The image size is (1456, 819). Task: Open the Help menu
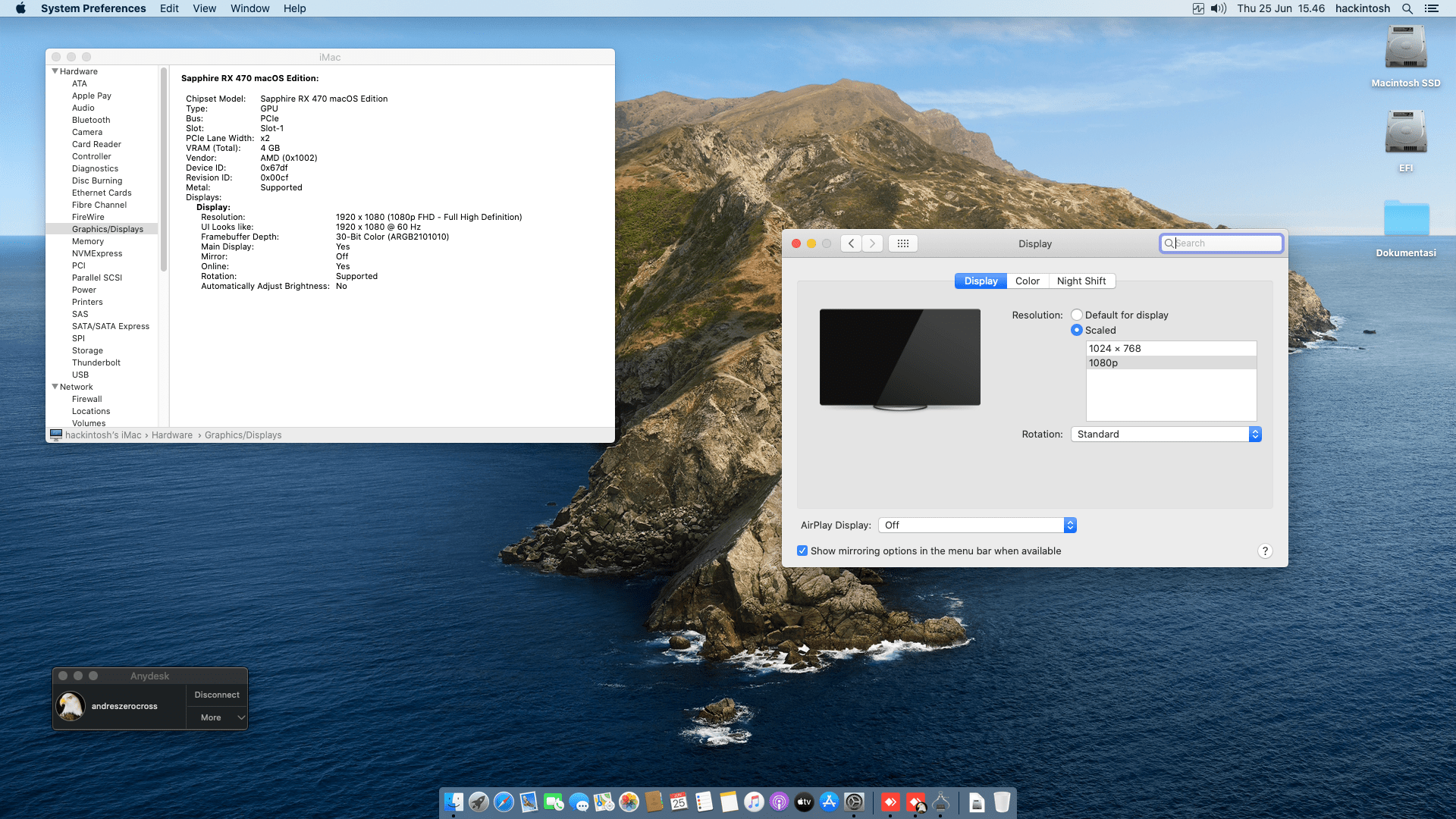[294, 8]
